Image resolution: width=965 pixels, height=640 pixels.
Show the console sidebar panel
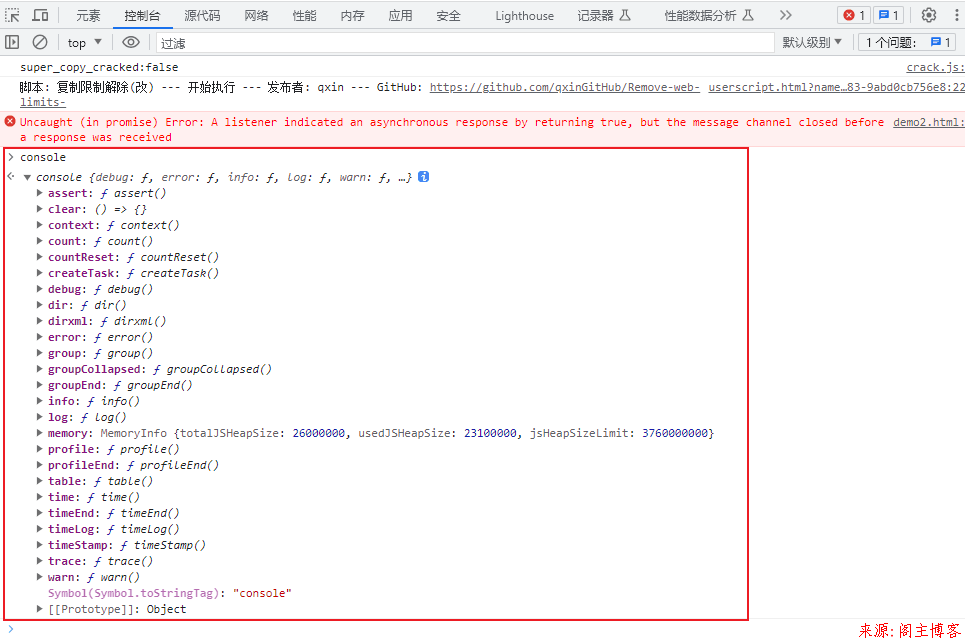[13, 42]
